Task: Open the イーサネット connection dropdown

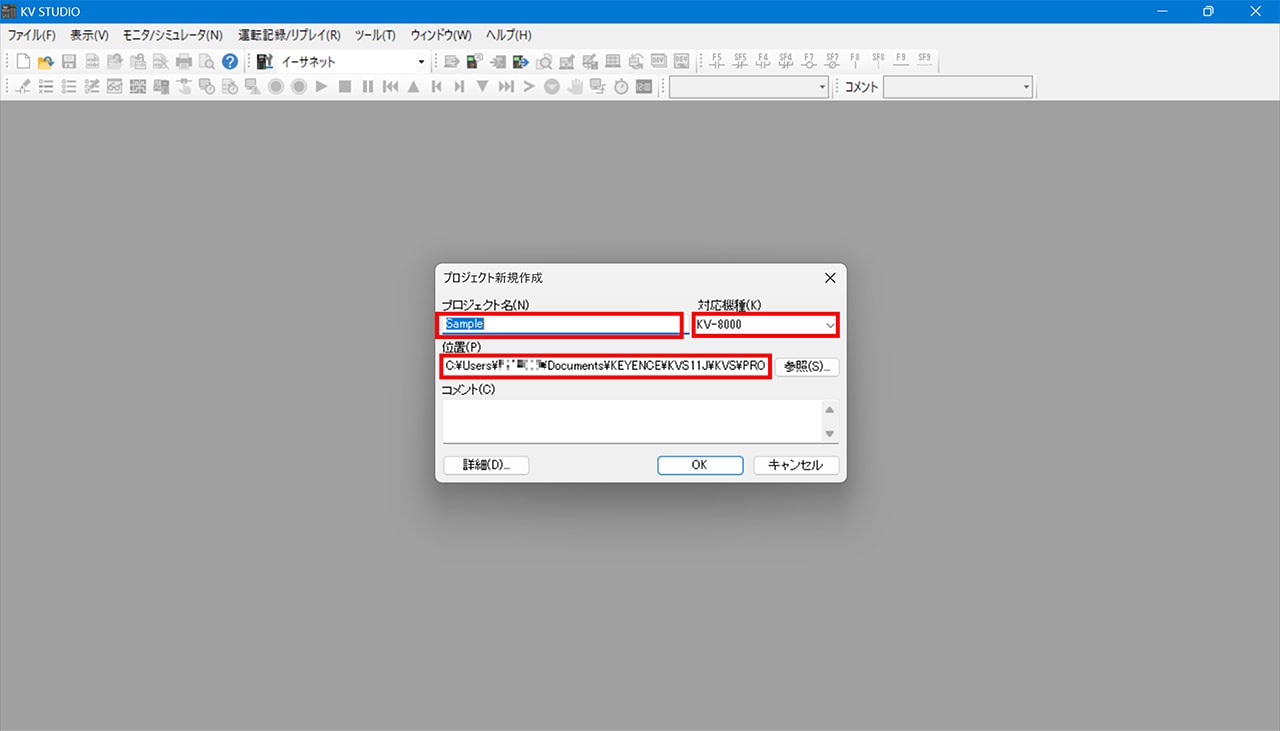Action: [421, 62]
